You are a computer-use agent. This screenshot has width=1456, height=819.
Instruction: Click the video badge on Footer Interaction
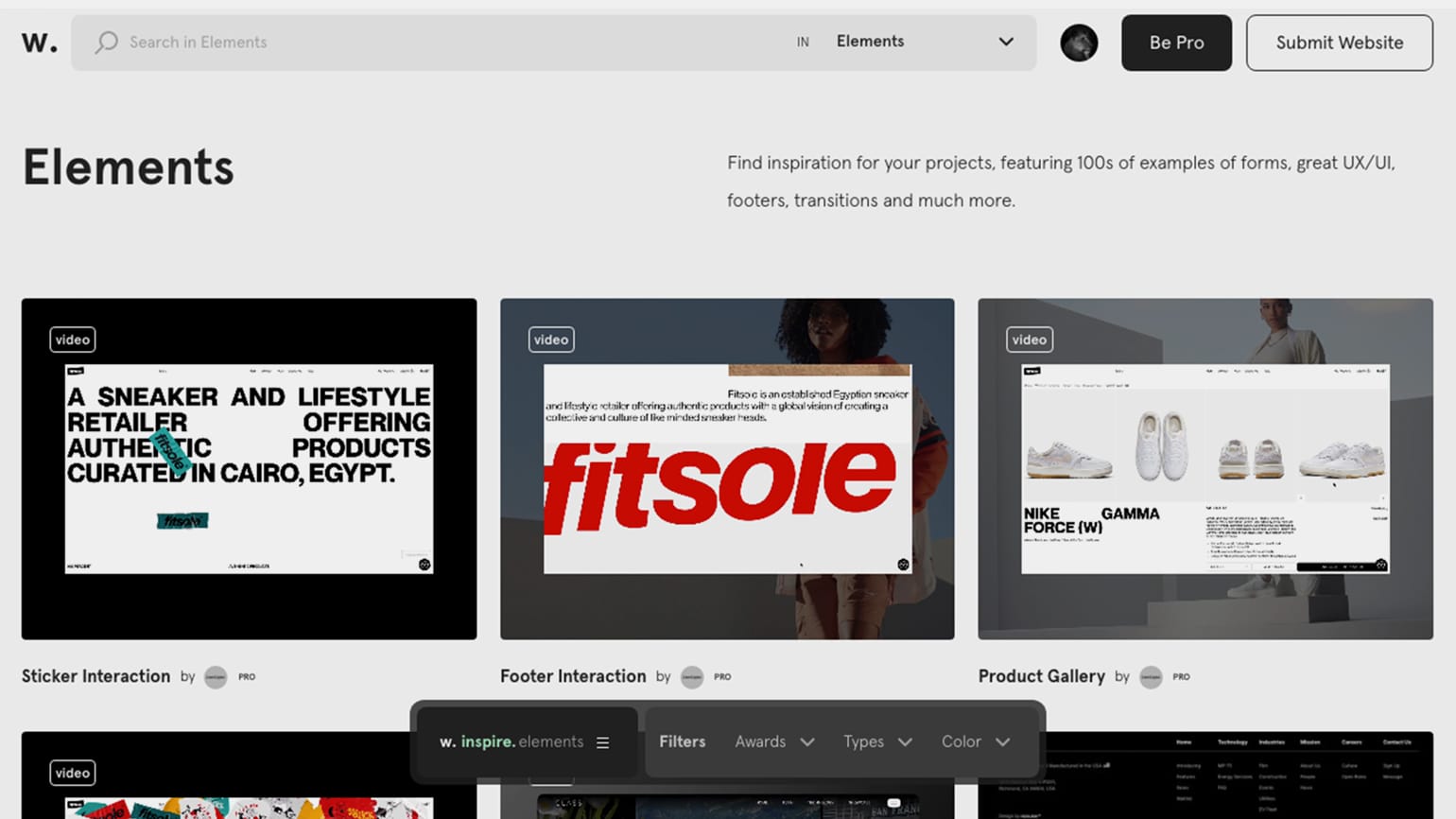[551, 340]
